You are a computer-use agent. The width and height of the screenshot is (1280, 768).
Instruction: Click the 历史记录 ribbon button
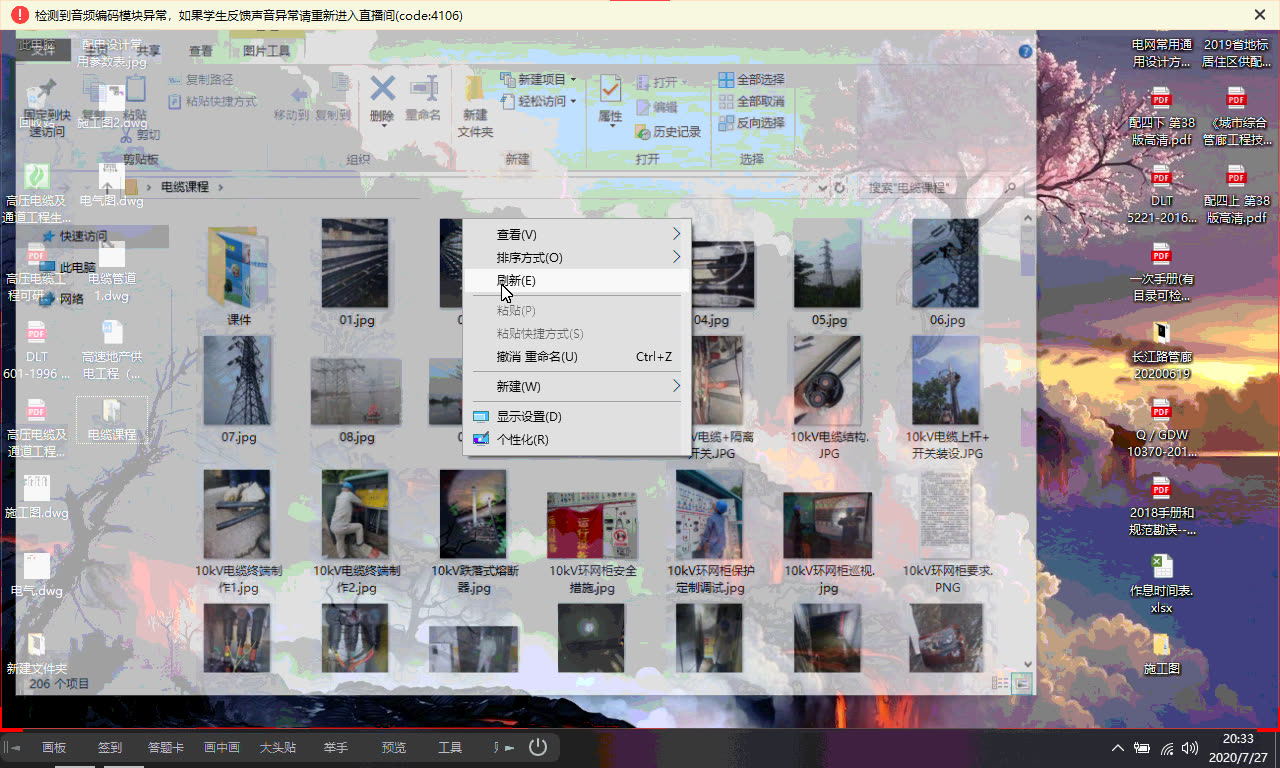pos(669,132)
